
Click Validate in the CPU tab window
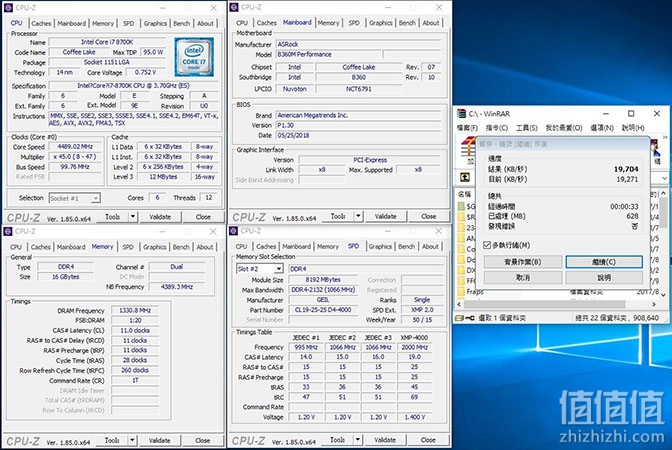click(160, 217)
